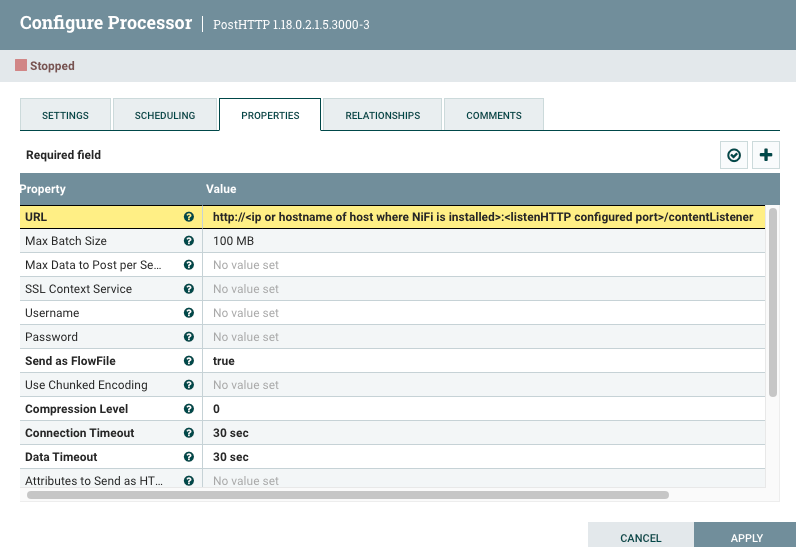Select the Password property name

point(51,337)
